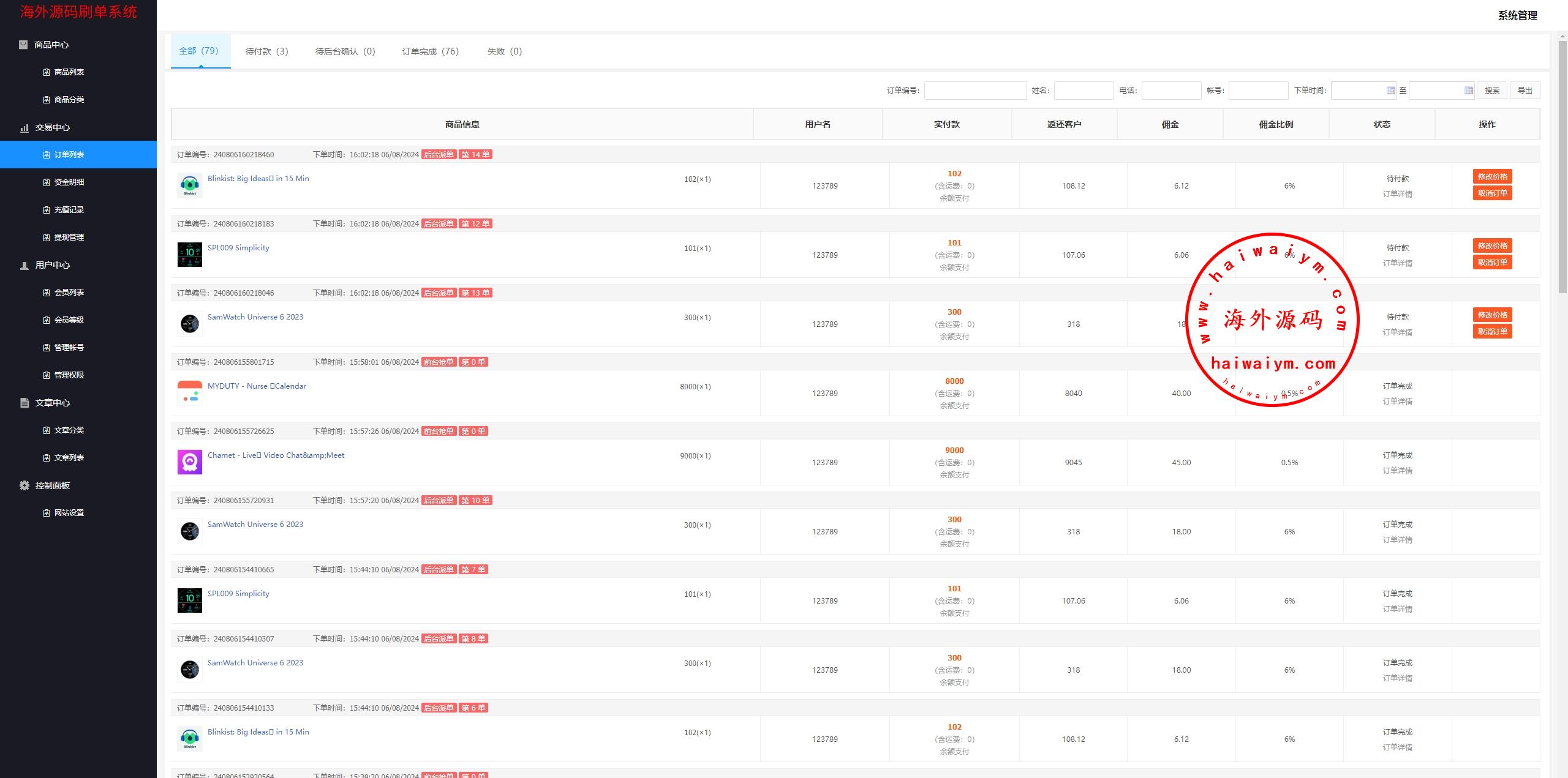Open 订单详情 link for MYDUTY order
The width and height of the screenshot is (1568, 778).
pos(1397,402)
